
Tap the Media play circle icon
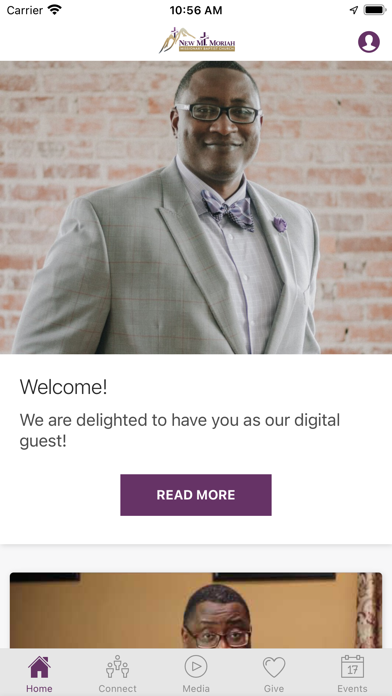(196, 666)
